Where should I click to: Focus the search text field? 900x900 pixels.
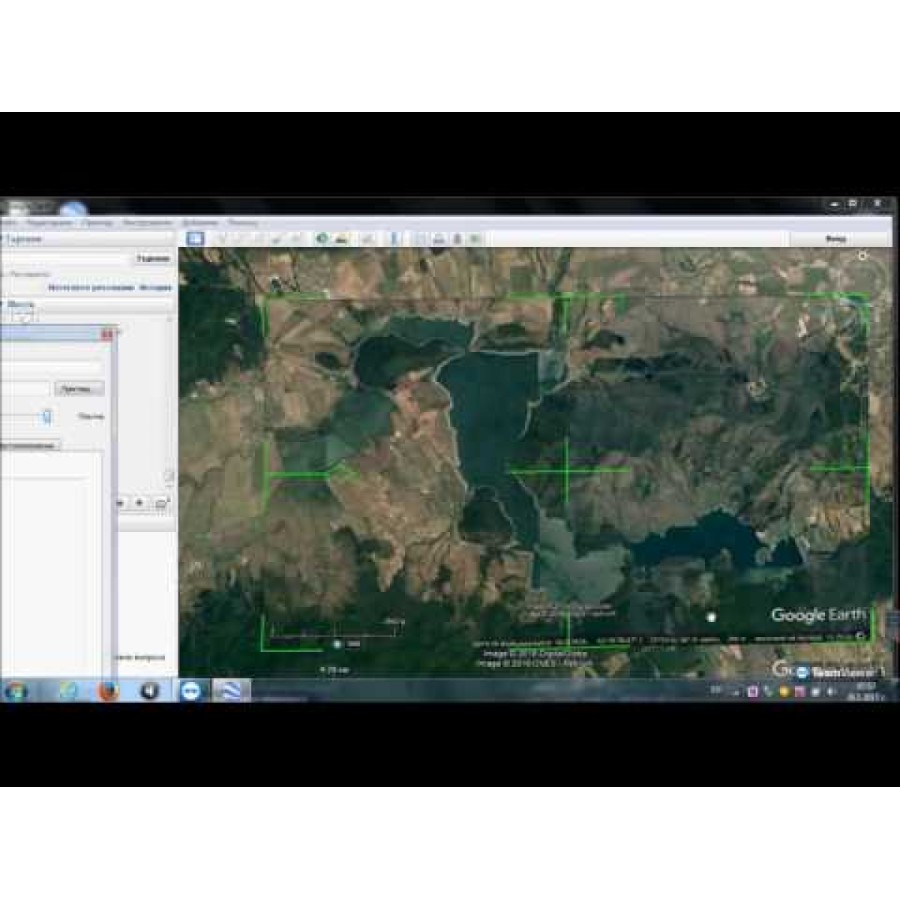65,259
